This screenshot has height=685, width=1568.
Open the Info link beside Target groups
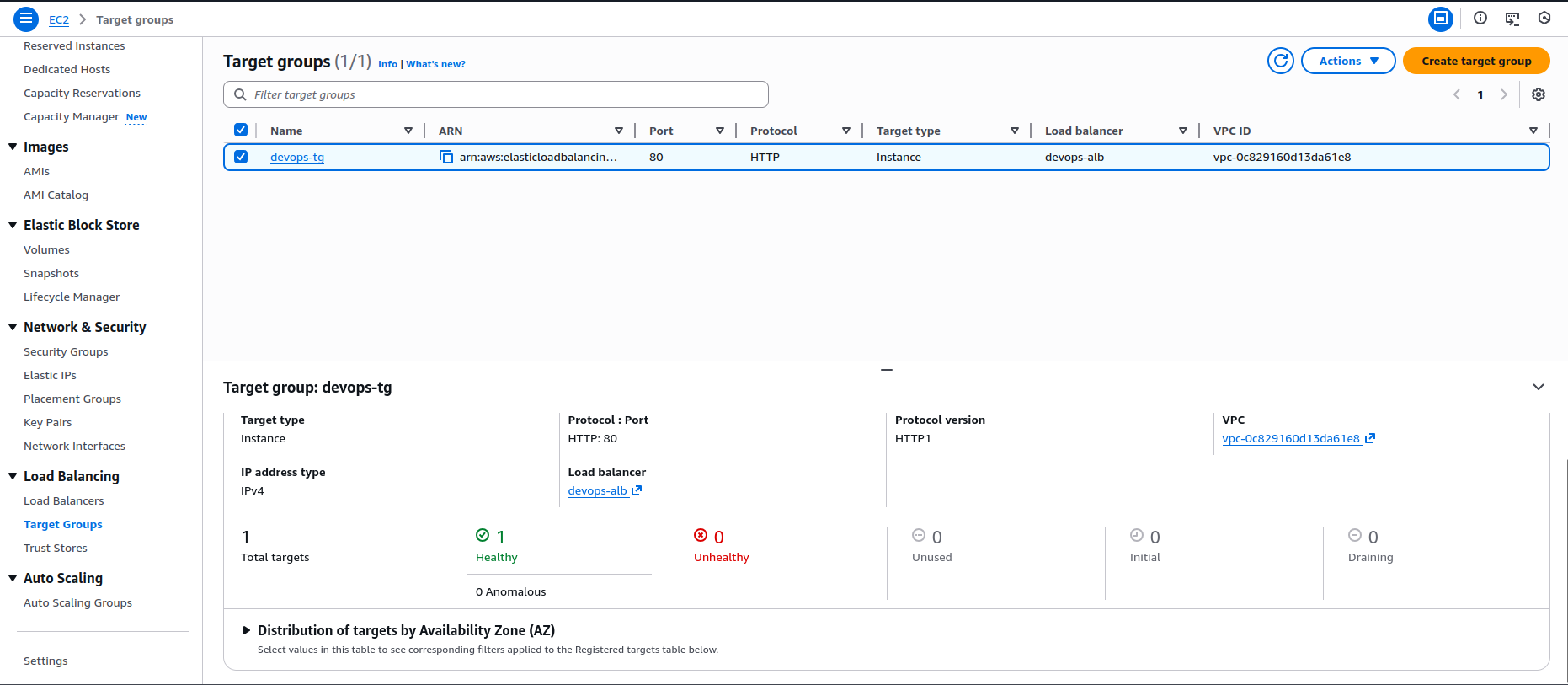click(387, 64)
